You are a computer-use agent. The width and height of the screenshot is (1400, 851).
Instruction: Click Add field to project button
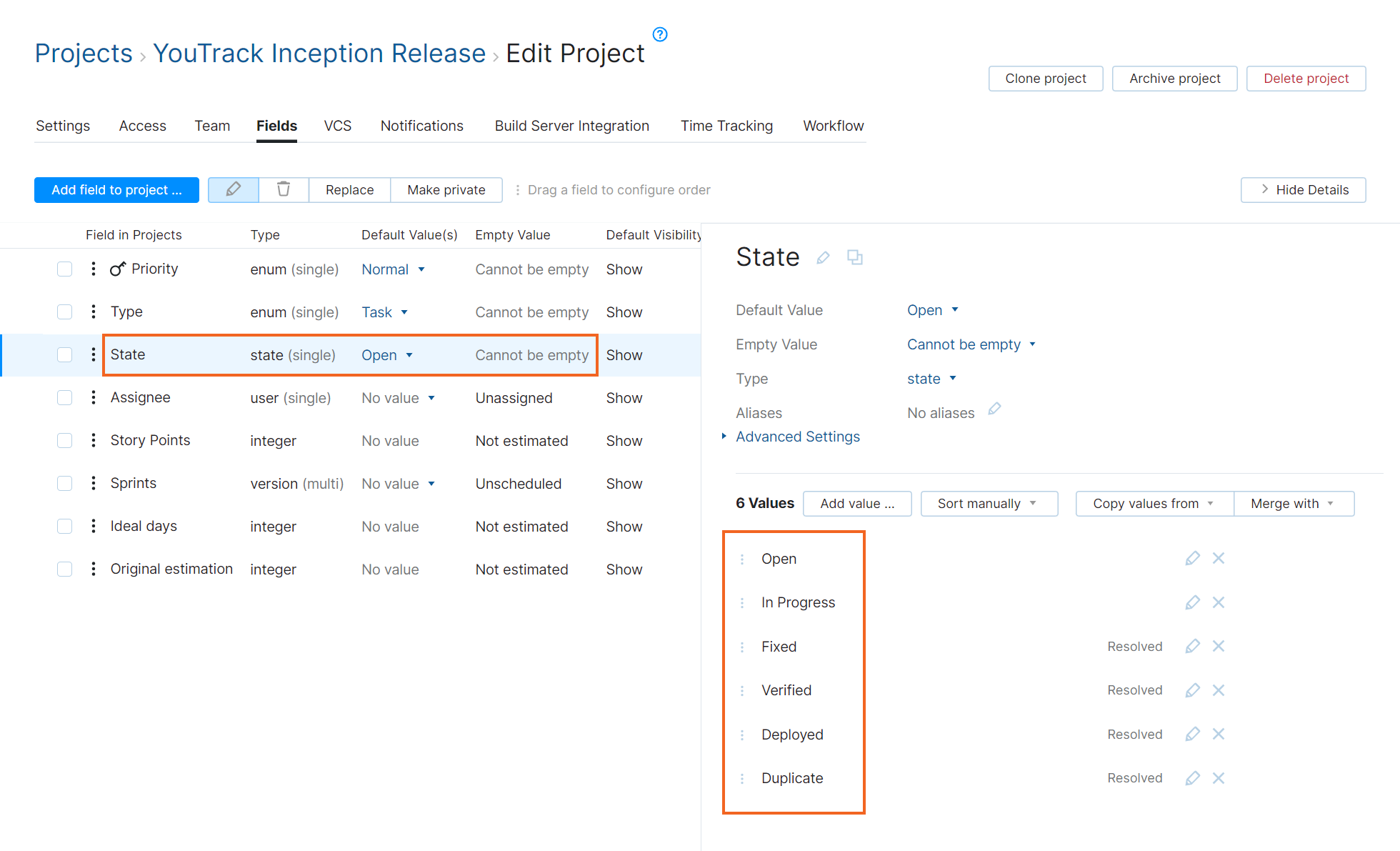pyautogui.click(x=116, y=190)
